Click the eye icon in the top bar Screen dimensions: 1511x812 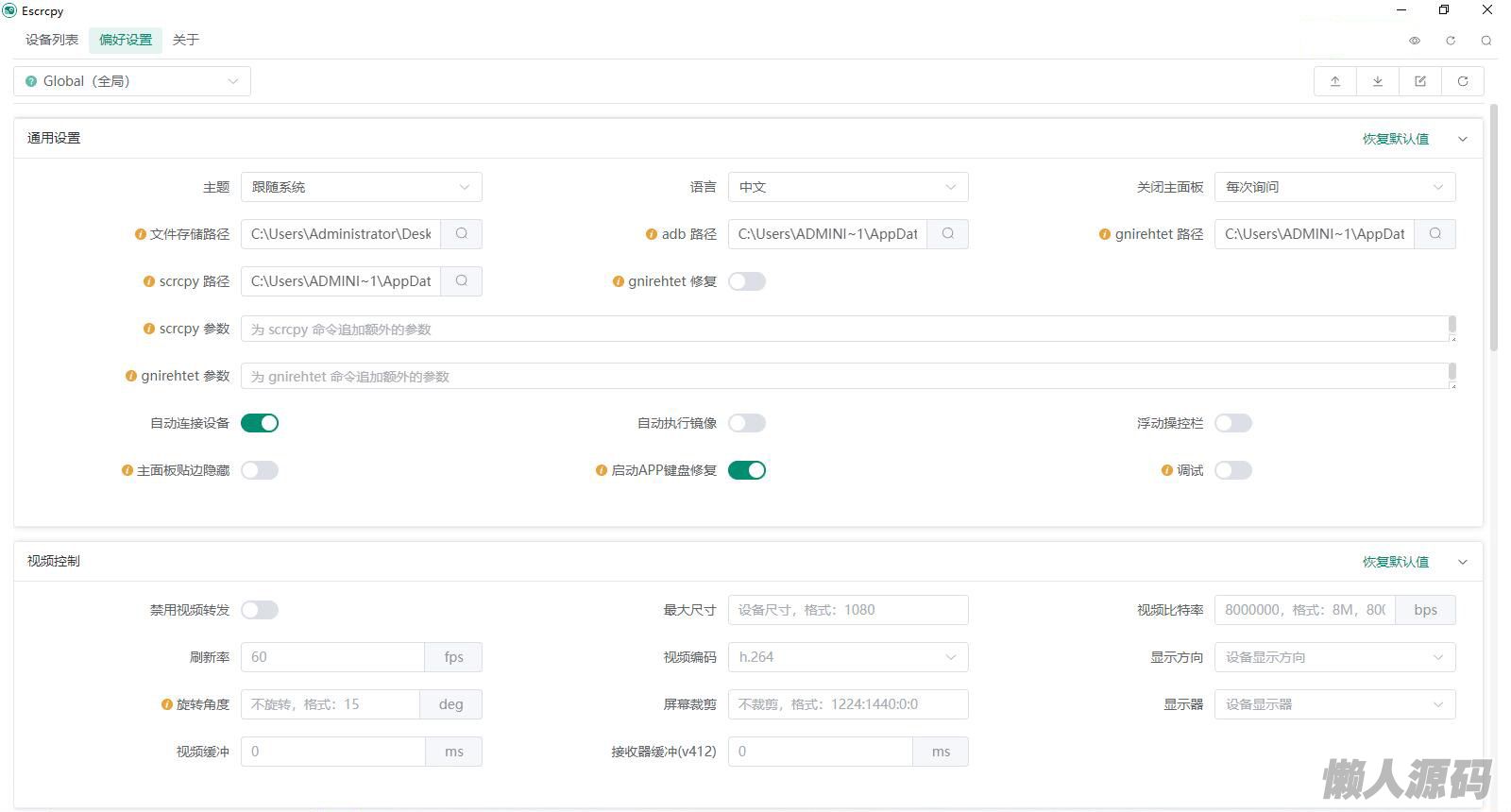click(x=1414, y=41)
